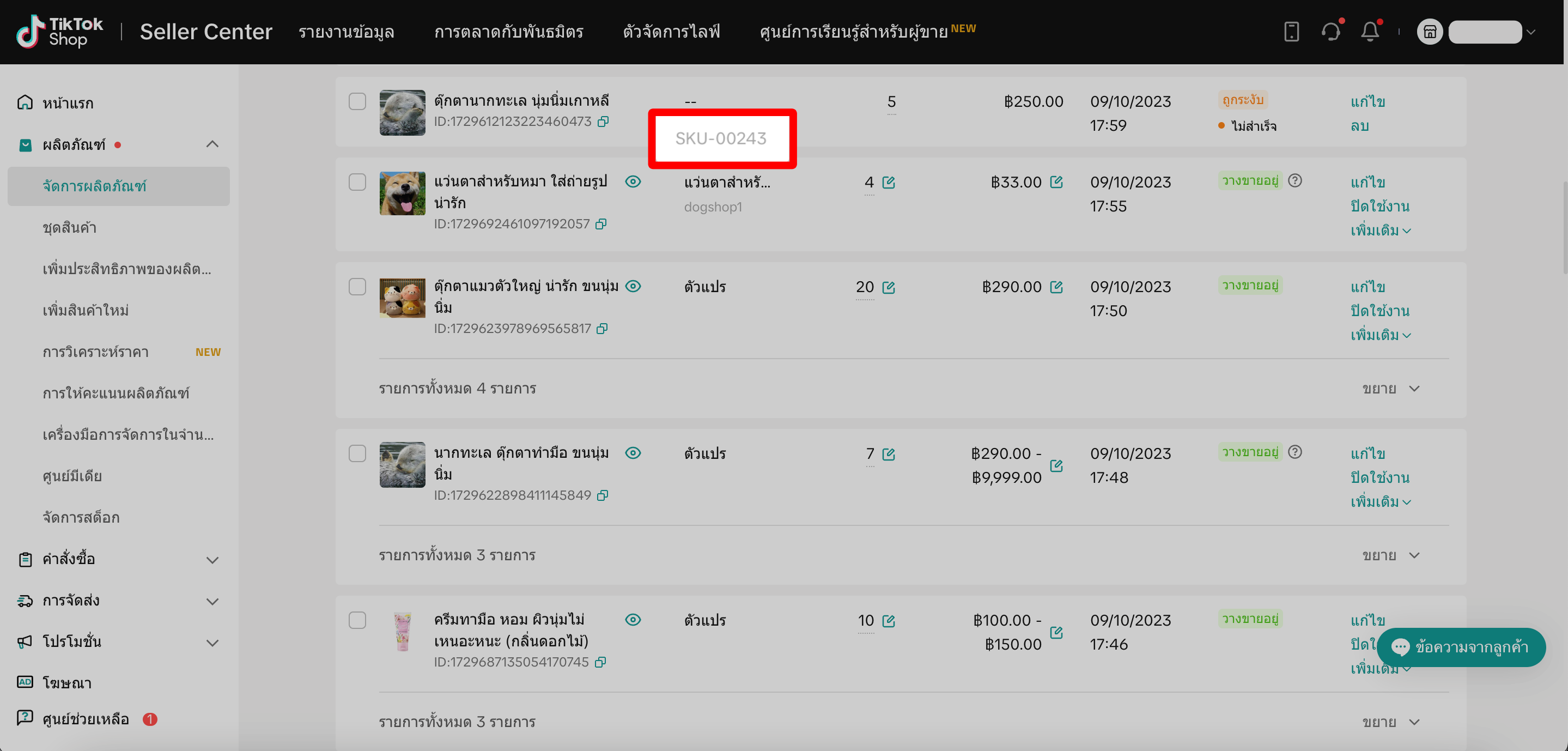
Task: Open the รายงานข้อมูล top menu
Action: pos(347,32)
